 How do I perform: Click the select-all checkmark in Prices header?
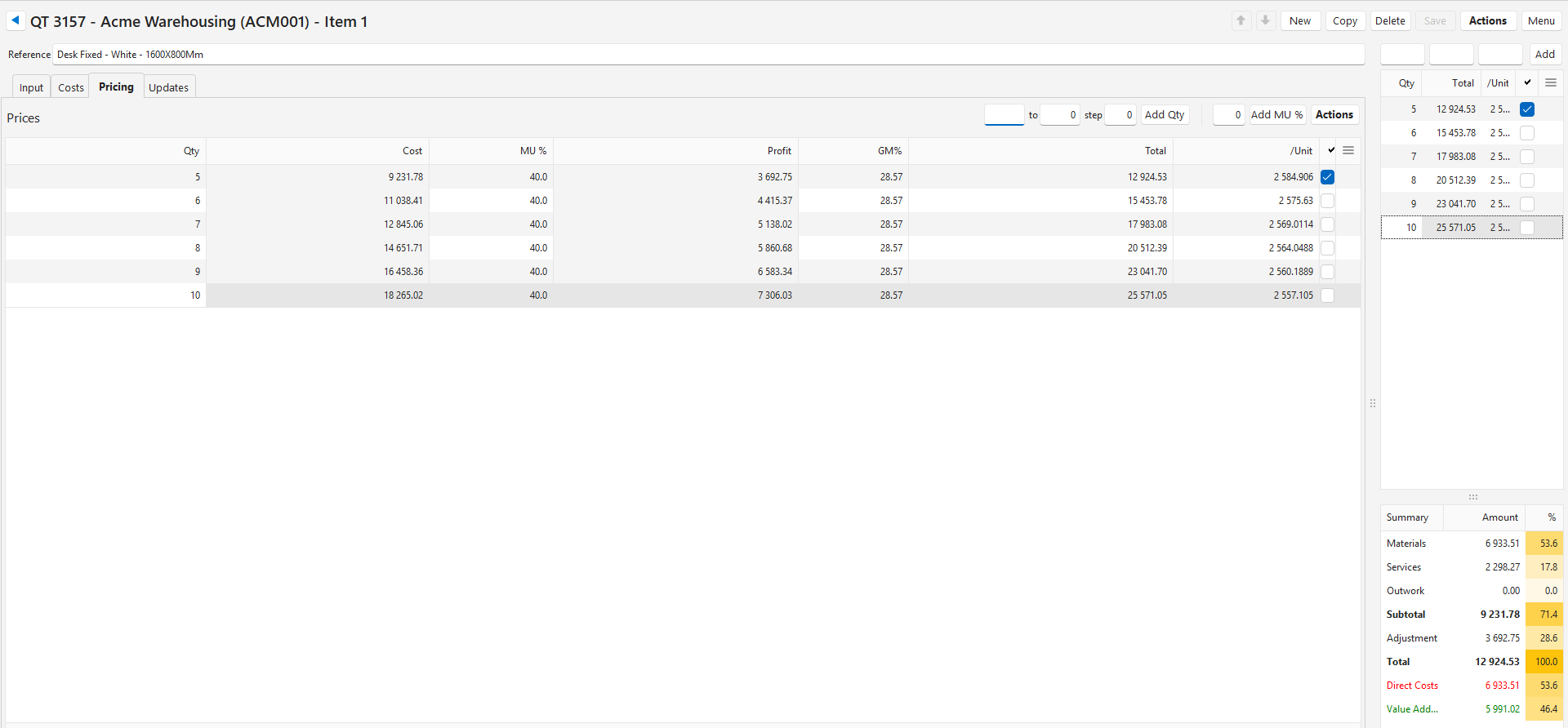[x=1331, y=150]
